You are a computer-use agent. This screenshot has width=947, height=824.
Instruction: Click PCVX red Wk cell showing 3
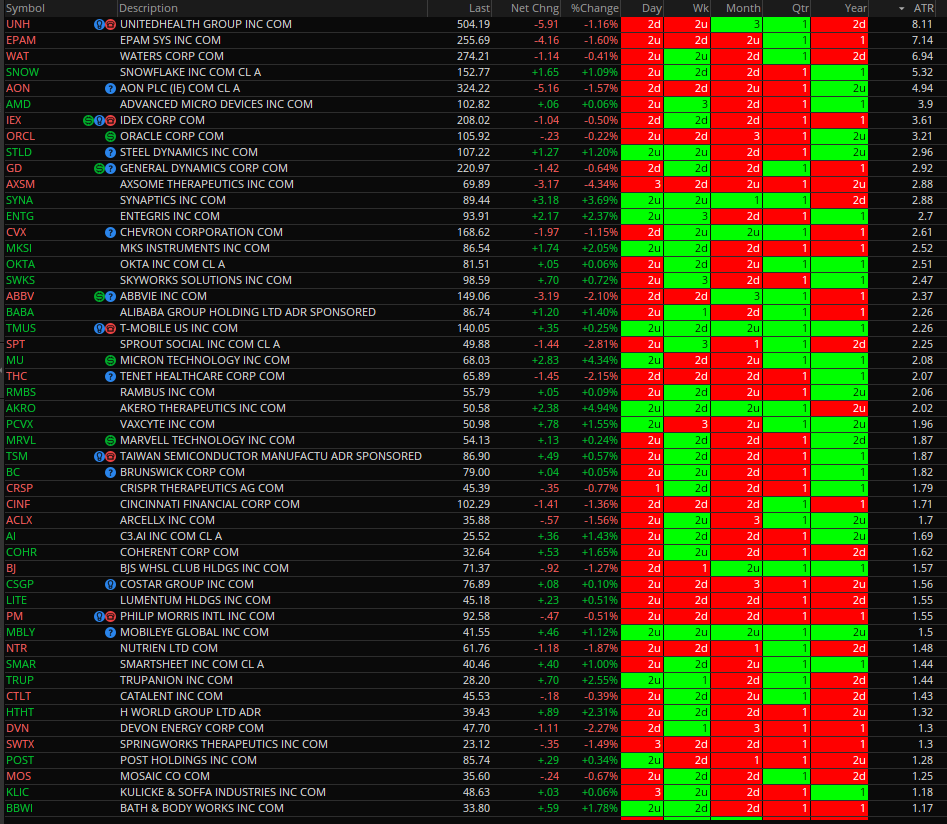tap(687, 425)
